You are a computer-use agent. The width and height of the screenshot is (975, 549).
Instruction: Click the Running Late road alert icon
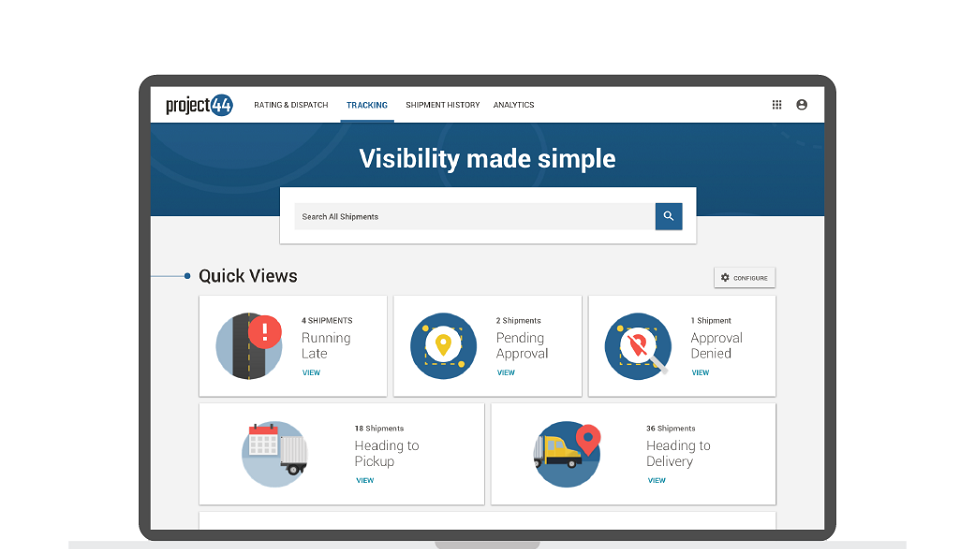pos(249,346)
